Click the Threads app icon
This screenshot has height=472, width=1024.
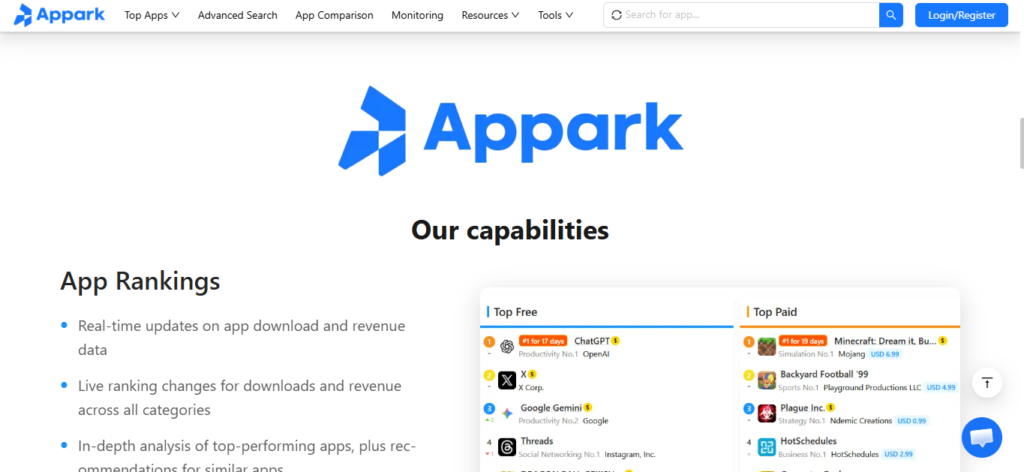(507, 446)
